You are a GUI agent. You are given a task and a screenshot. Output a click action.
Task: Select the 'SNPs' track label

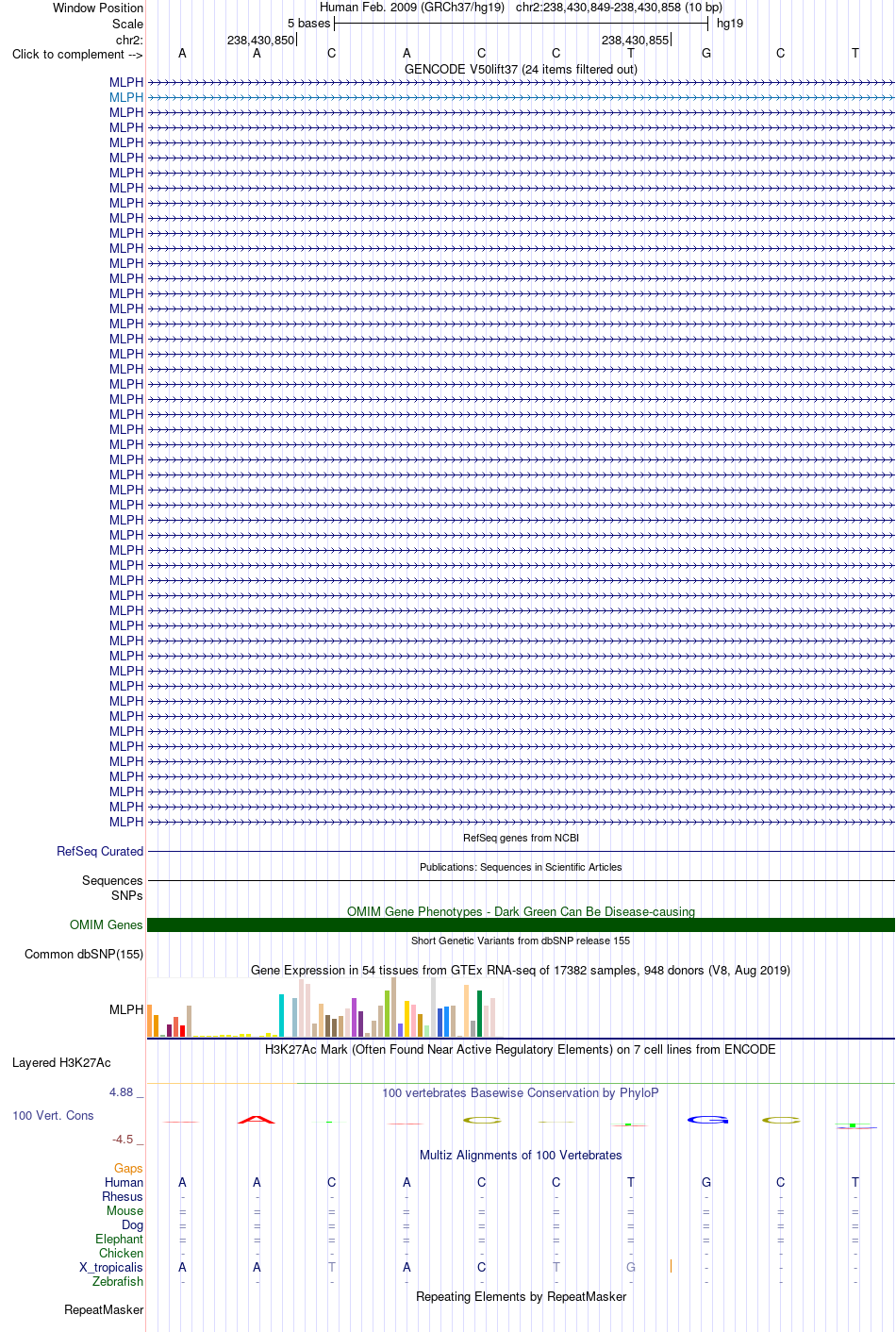[127, 895]
